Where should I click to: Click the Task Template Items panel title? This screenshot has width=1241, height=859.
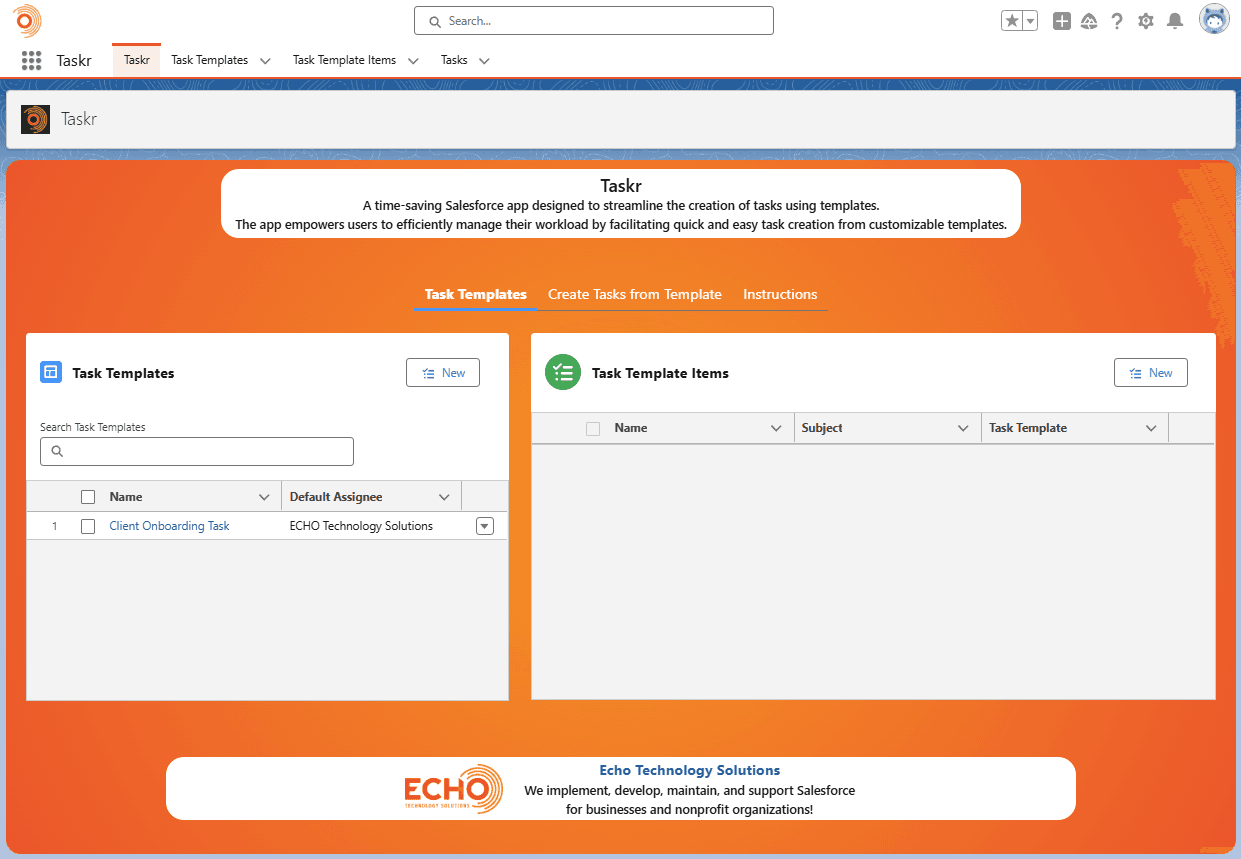pos(660,373)
